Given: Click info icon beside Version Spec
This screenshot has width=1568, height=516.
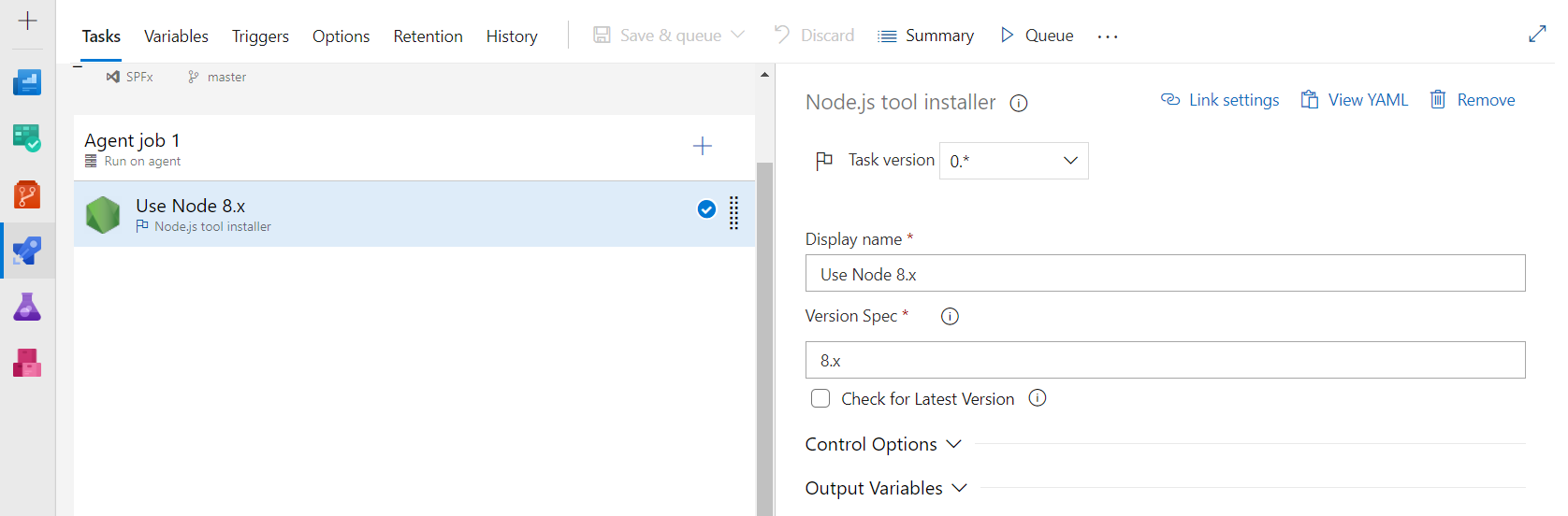Looking at the screenshot, I should (x=950, y=316).
